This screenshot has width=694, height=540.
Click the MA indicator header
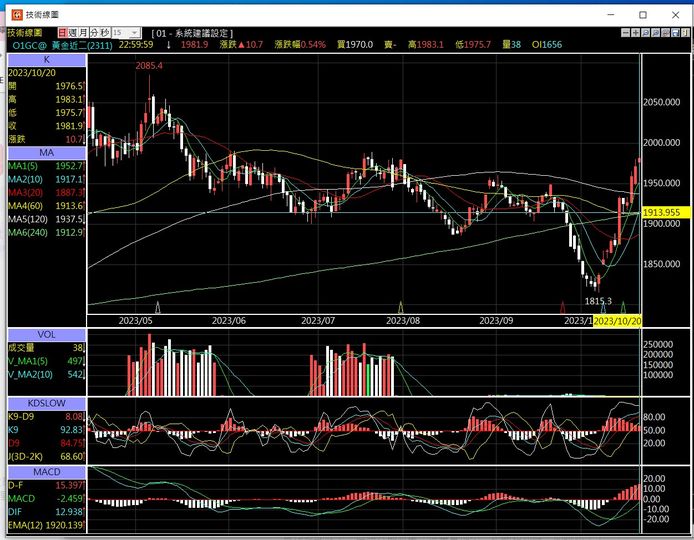46,152
